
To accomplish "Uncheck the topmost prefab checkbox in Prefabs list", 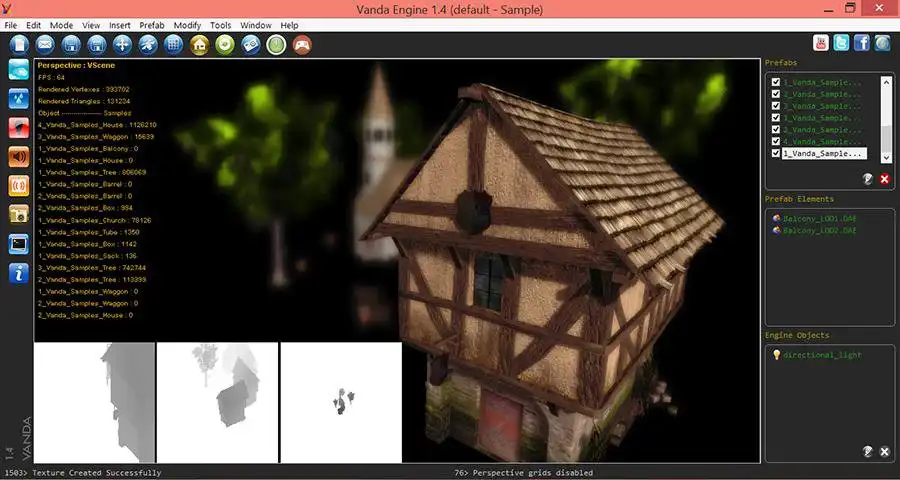I will 776,82.
